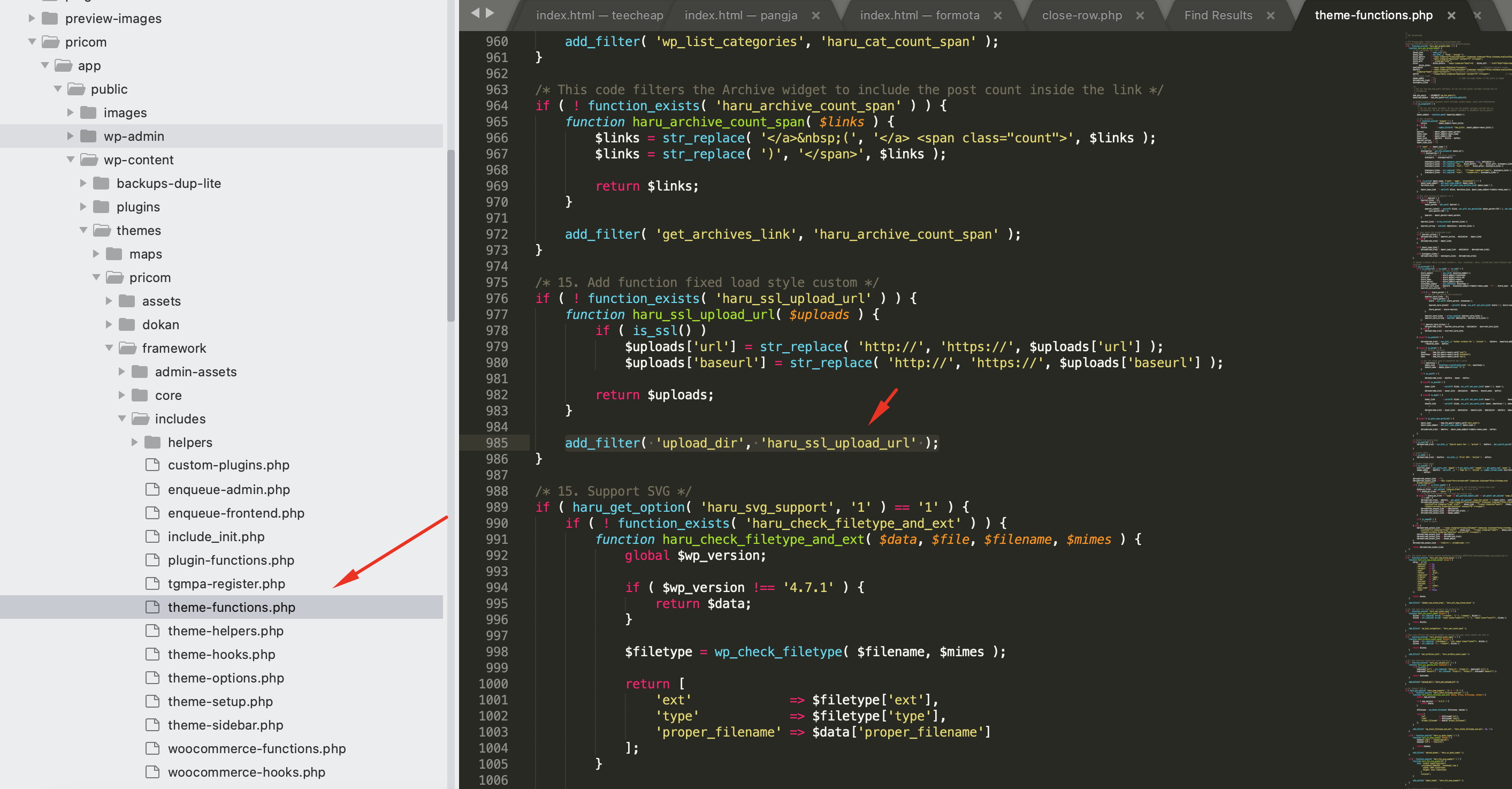Select the theme-functions.php tab
Screen dimensions: 1512x789
click(1373, 16)
